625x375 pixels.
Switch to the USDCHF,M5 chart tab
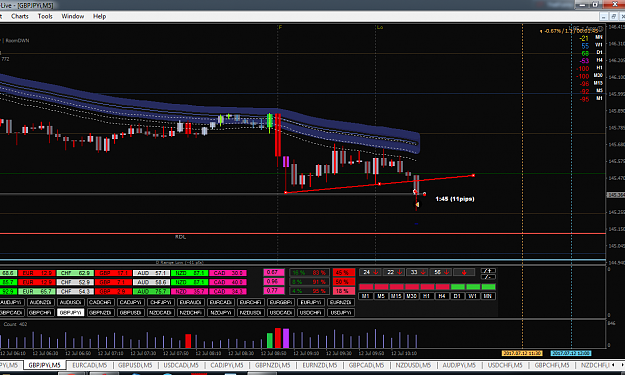pyautogui.click(x=505, y=365)
